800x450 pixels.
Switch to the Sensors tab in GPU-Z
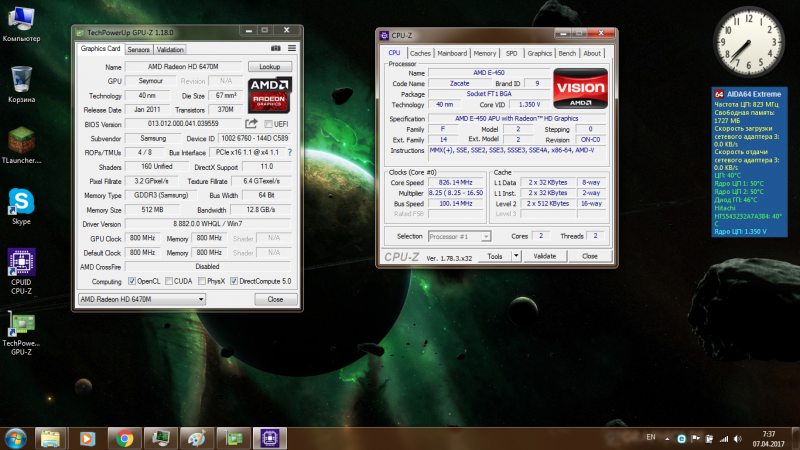tap(138, 49)
